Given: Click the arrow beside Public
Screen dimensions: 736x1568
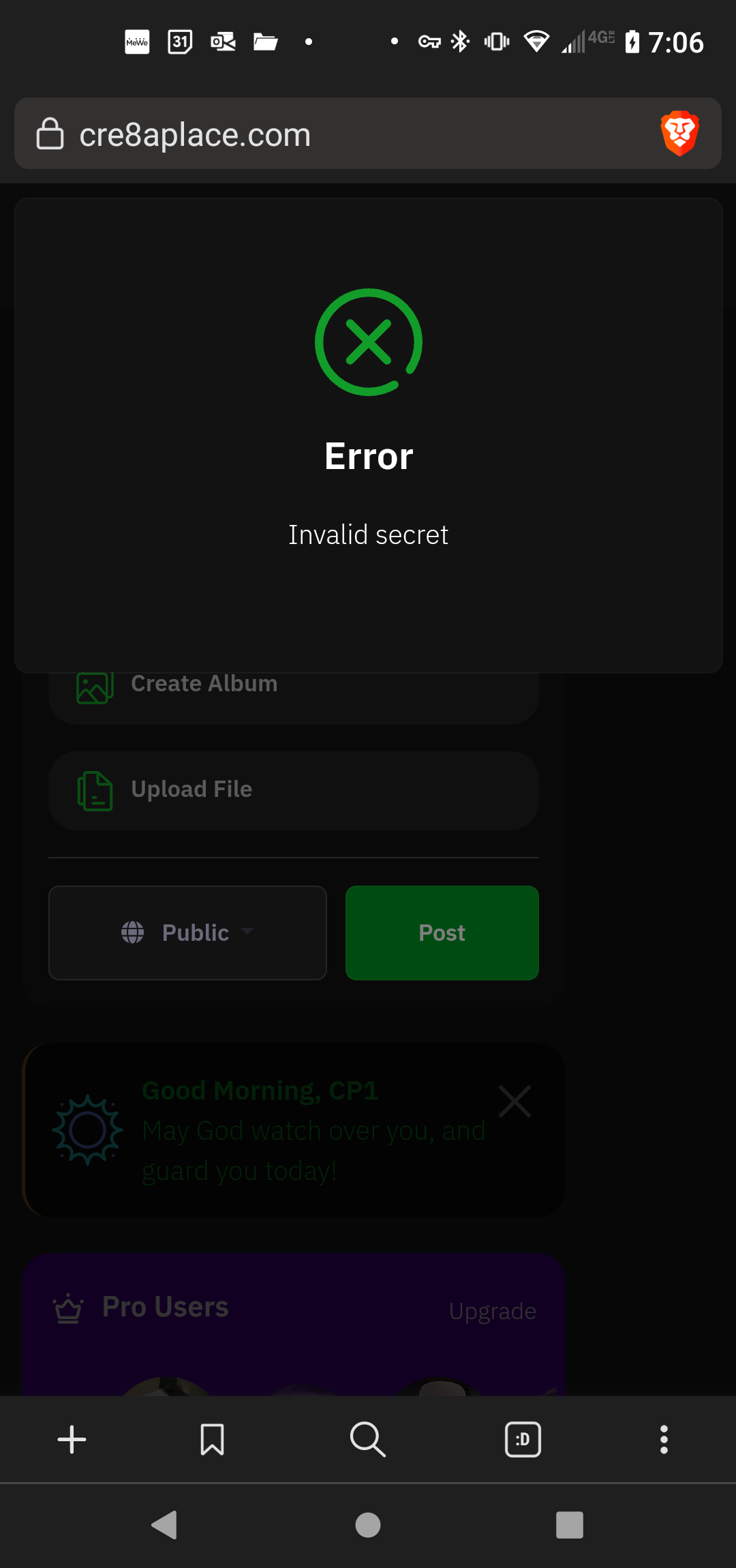Looking at the screenshot, I should pos(247,931).
